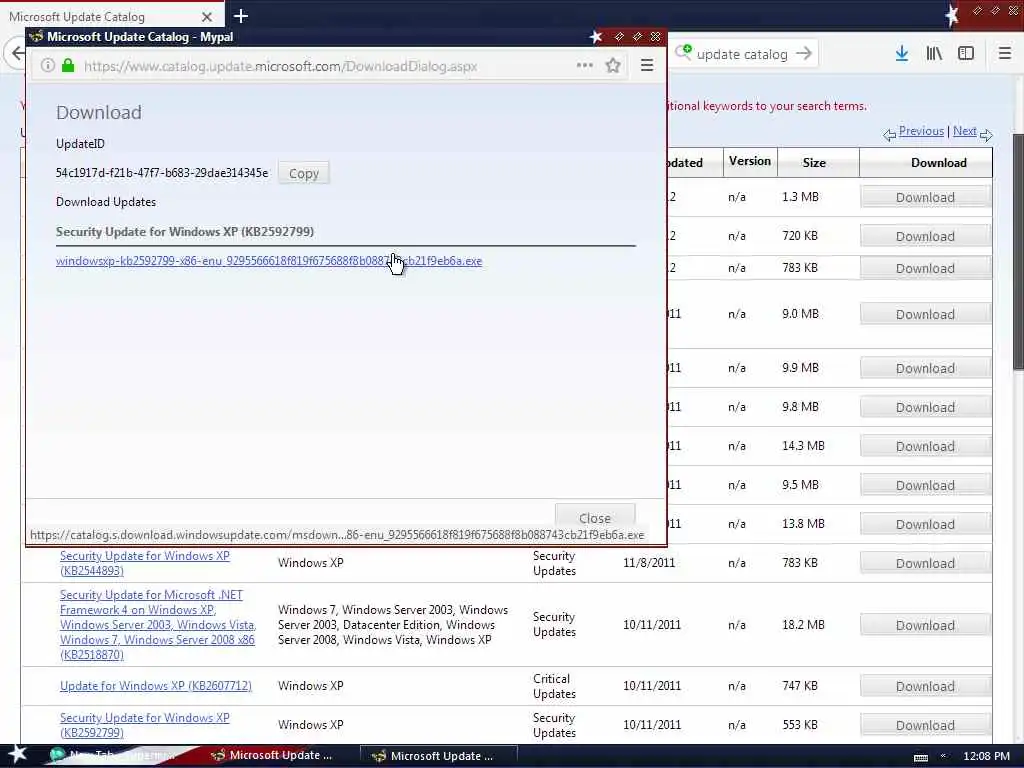Switch to first Microsoft Update taskbar window

273,756
